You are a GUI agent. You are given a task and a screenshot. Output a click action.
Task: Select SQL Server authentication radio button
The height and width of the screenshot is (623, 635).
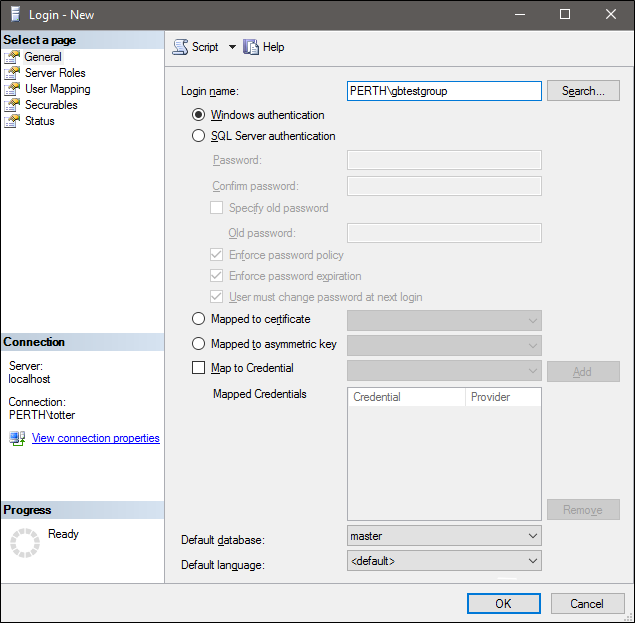[198, 136]
